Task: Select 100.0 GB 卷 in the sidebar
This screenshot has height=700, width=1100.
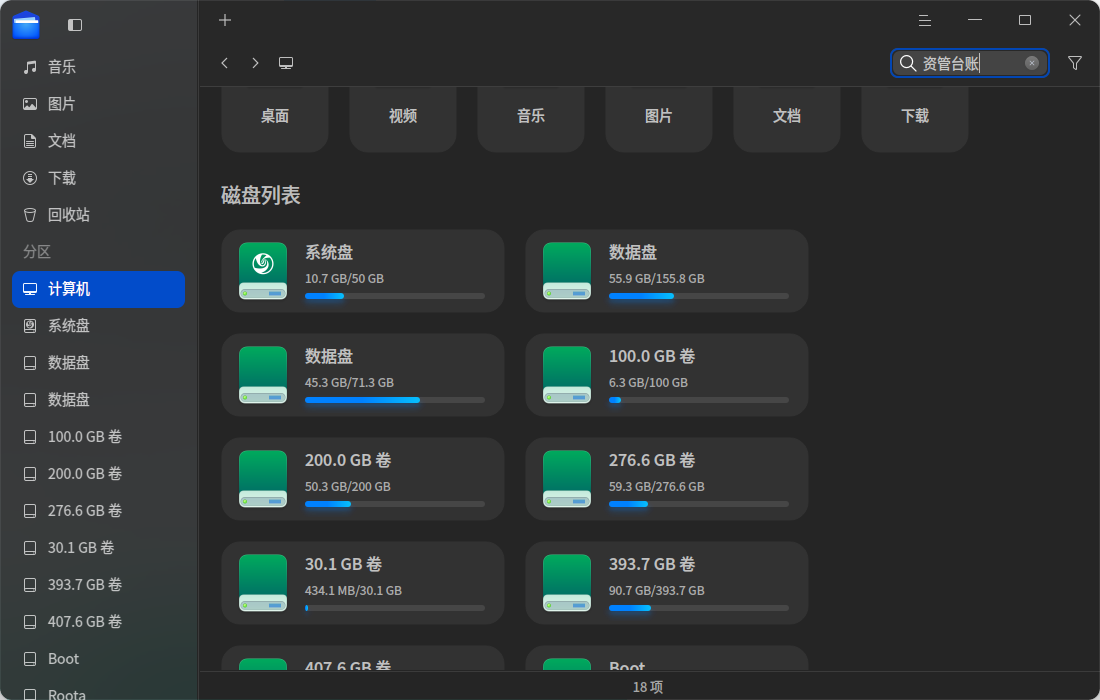Action: [x=98, y=437]
